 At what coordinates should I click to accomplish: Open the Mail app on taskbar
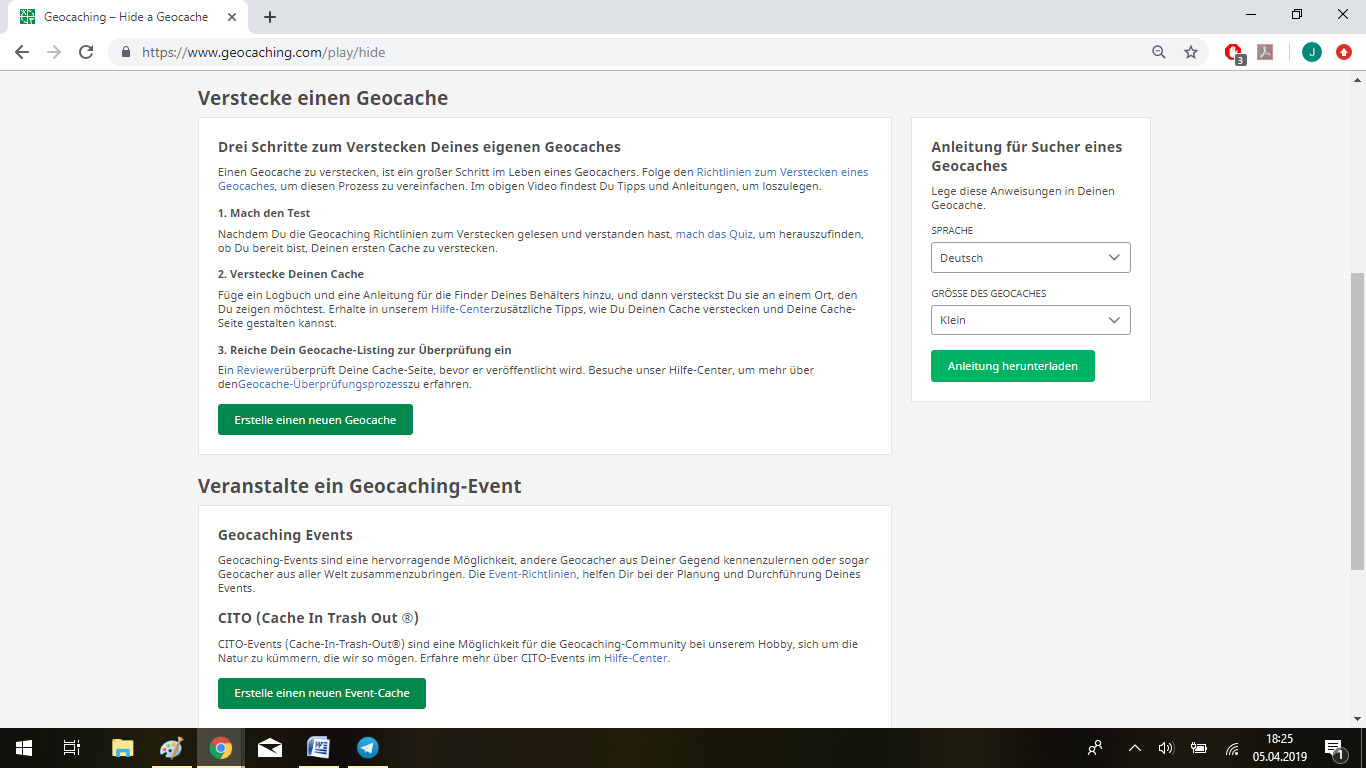pyautogui.click(x=269, y=748)
